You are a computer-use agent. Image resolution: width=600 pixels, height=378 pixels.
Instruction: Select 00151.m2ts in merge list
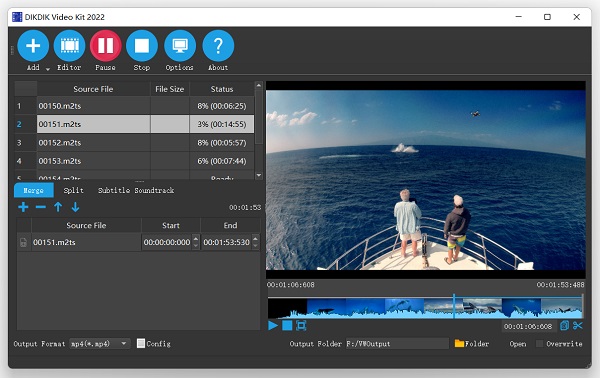[x=86, y=242]
